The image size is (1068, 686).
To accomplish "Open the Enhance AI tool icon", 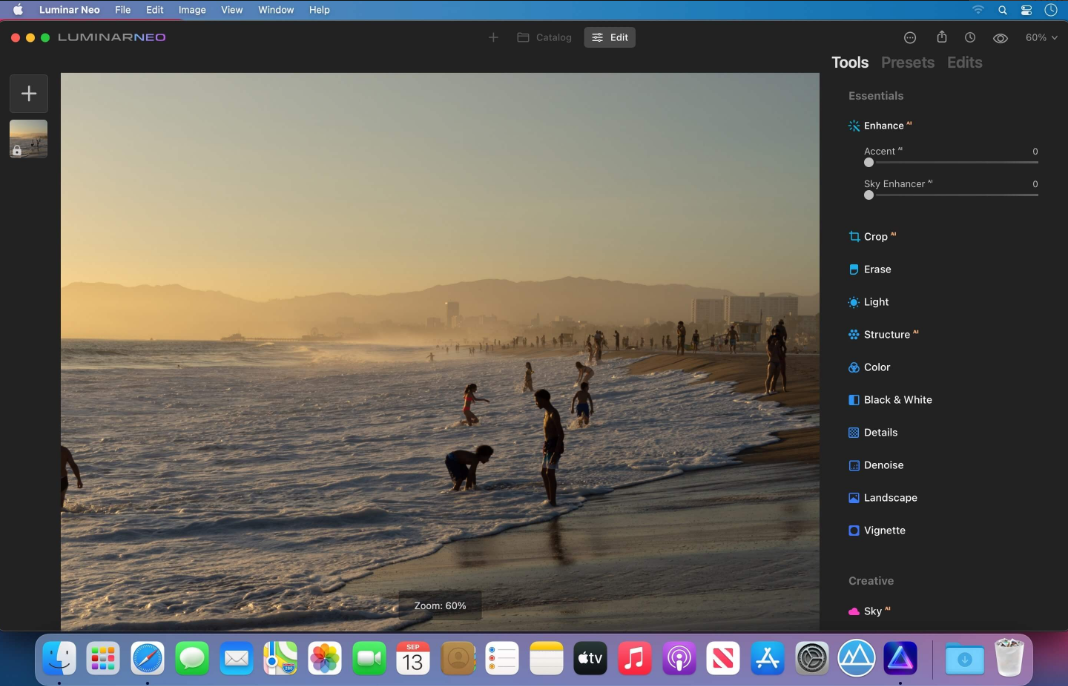I will [x=853, y=126].
